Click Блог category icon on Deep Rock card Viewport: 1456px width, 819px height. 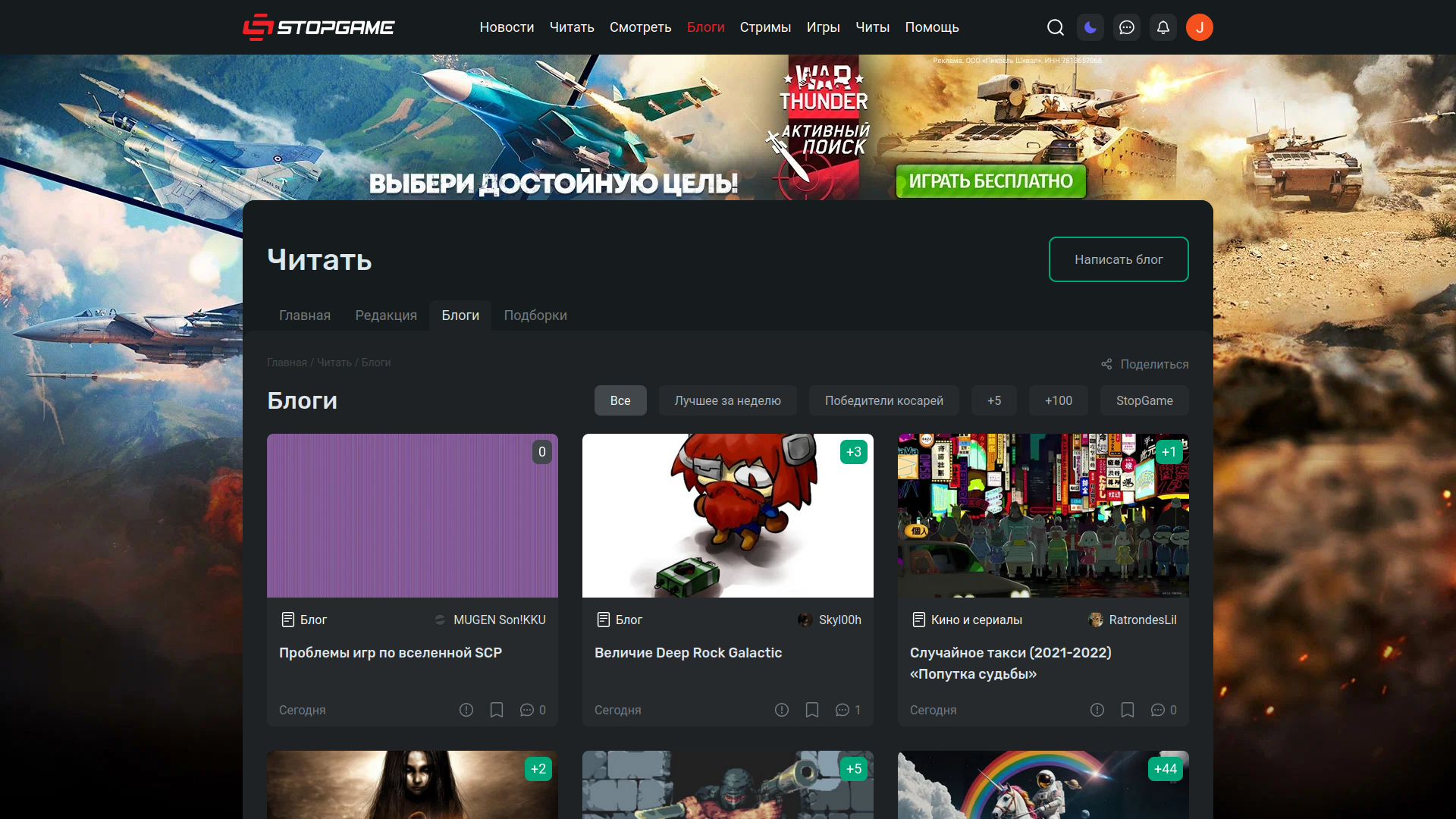604,620
